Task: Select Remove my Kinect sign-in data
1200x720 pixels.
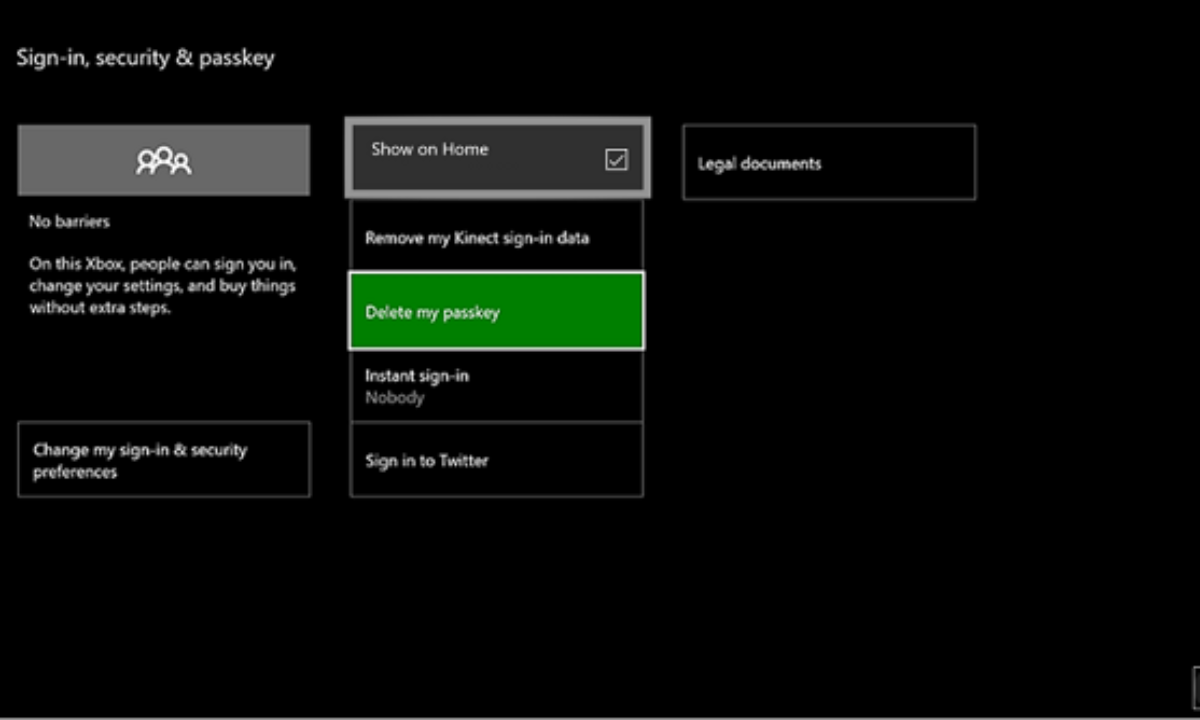Action: (477, 238)
